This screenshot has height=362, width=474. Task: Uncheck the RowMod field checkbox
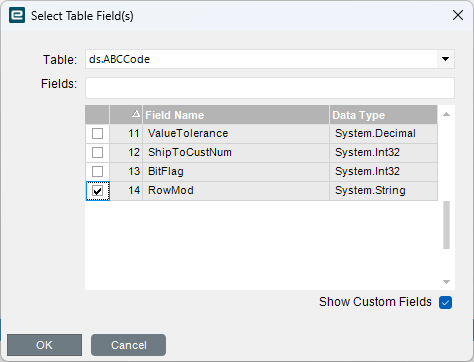(x=97, y=191)
